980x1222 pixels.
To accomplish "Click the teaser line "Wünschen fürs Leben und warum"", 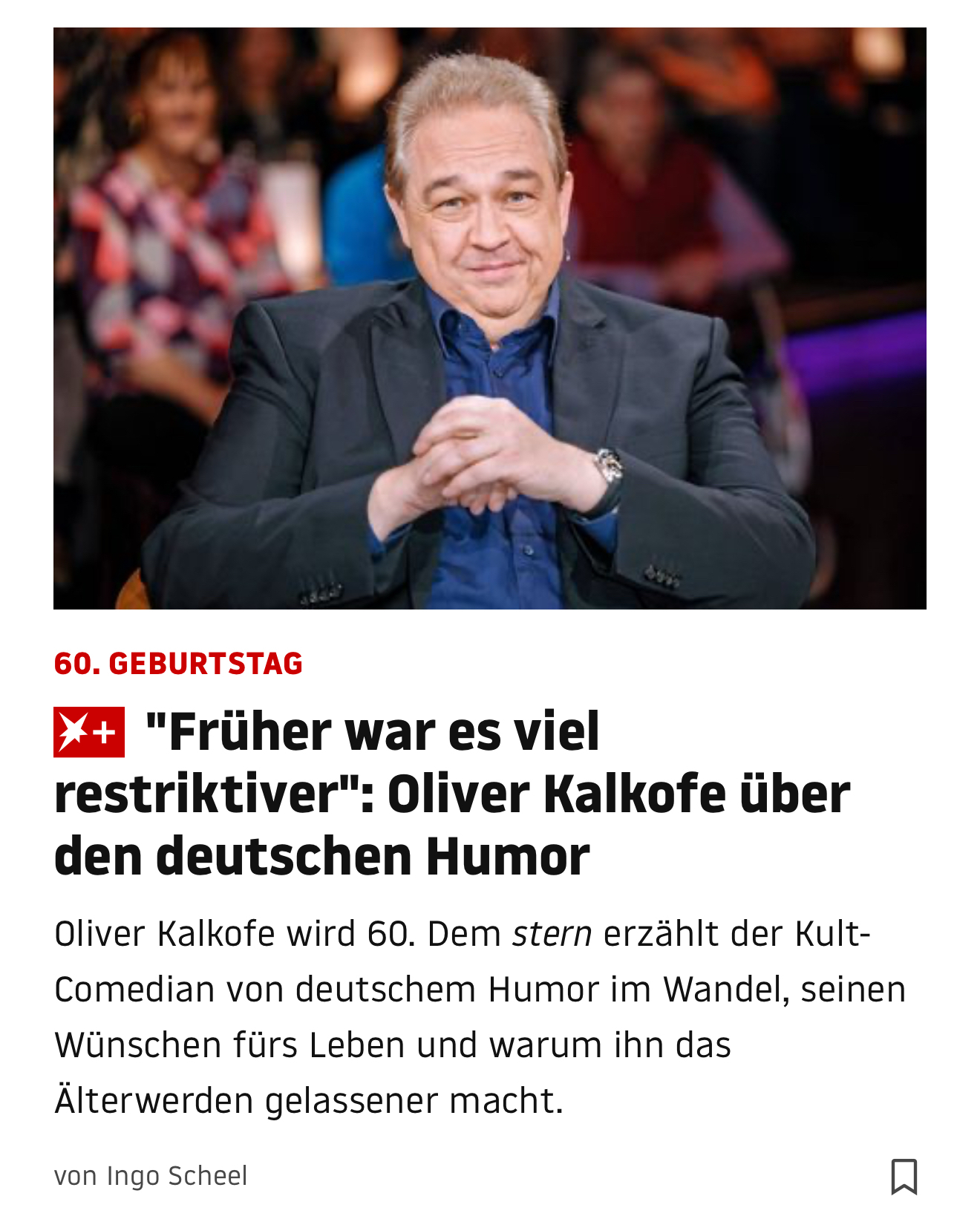I will coord(393,1045).
